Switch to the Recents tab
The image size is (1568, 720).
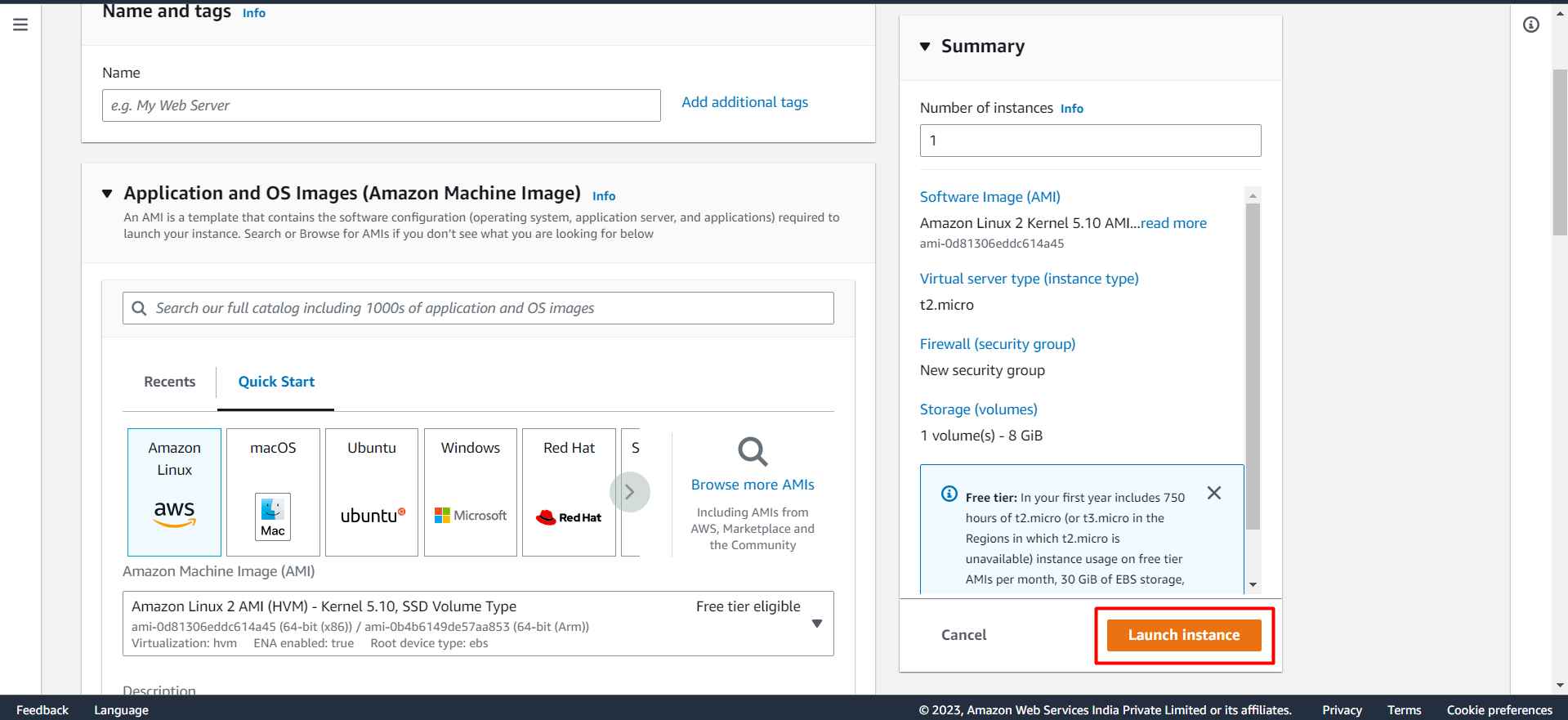coord(170,382)
